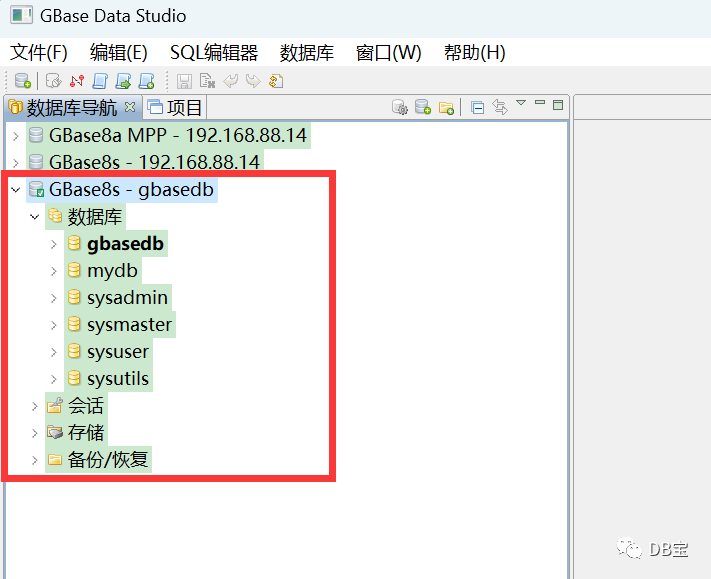Image resolution: width=711 pixels, height=579 pixels.
Task: Expand the 会话 node
Action: click(x=34, y=406)
